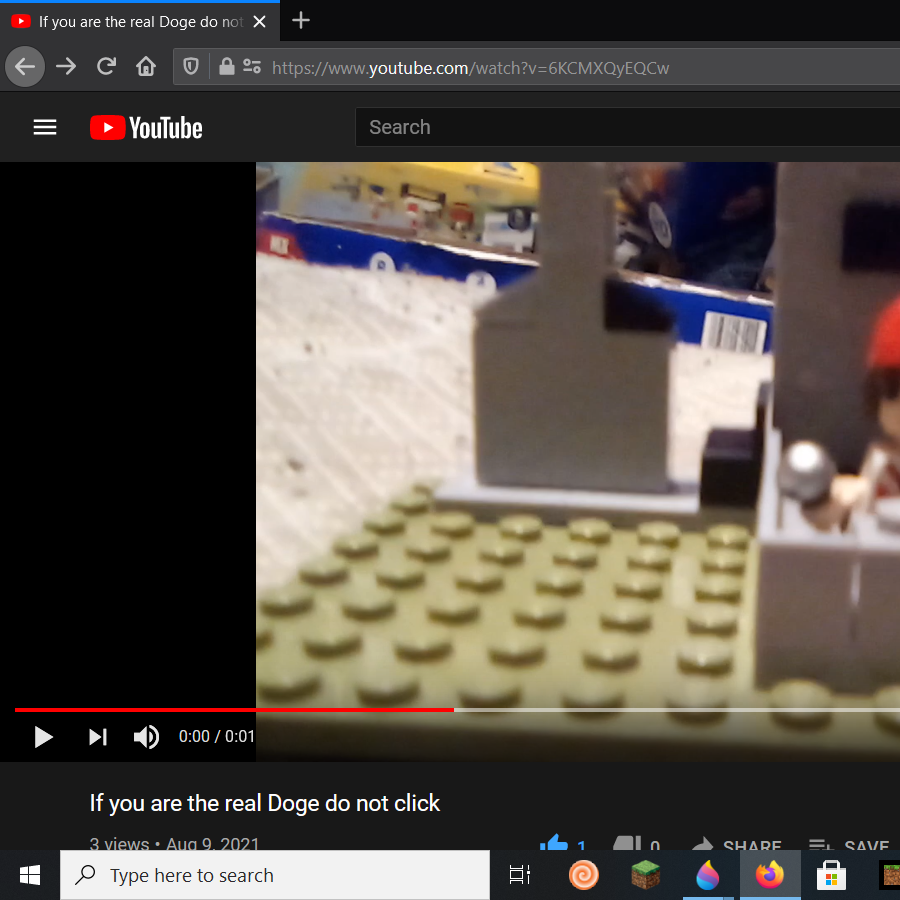
Task: Go to the YouTube home logo
Action: coord(146,127)
